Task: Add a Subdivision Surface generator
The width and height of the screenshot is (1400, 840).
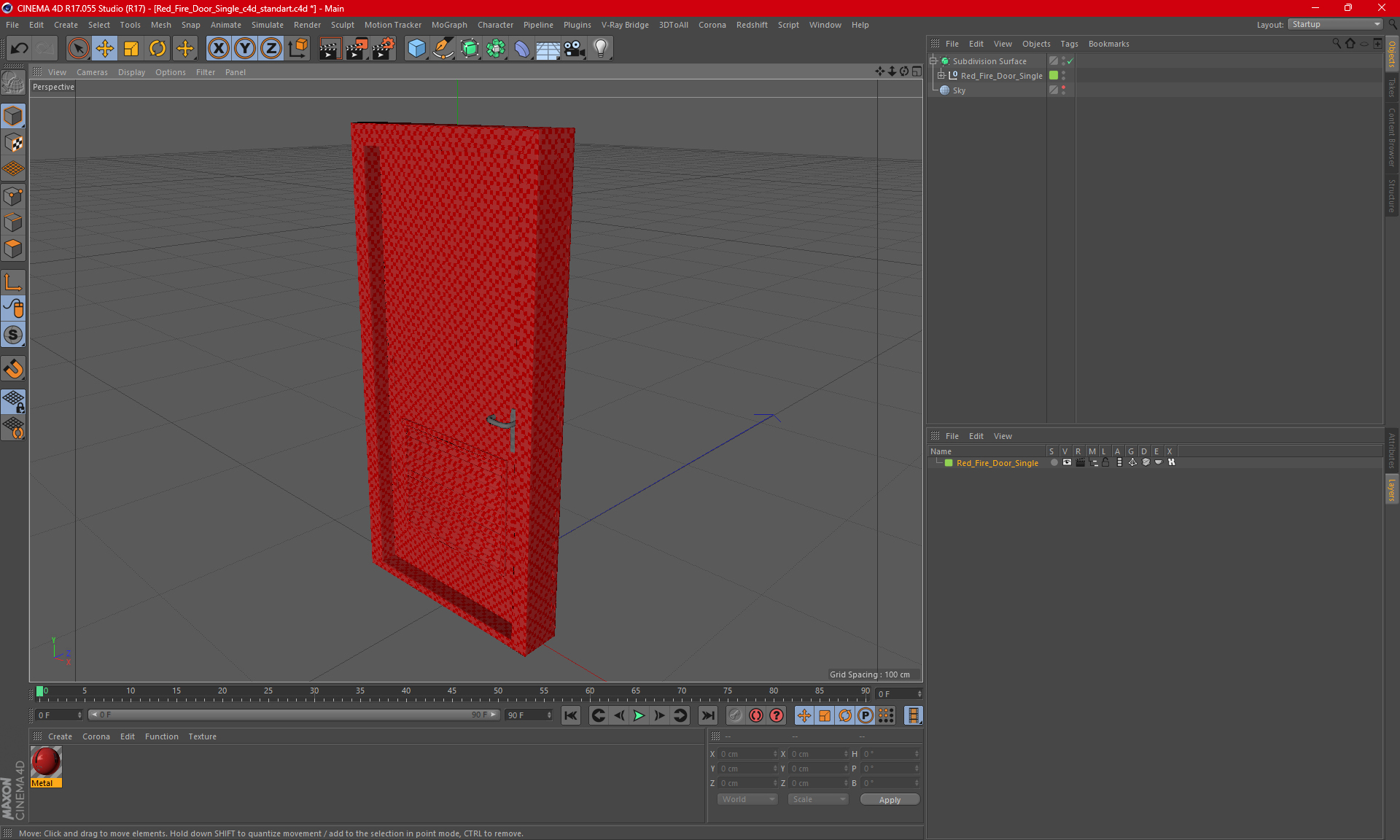Action: (x=470, y=49)
